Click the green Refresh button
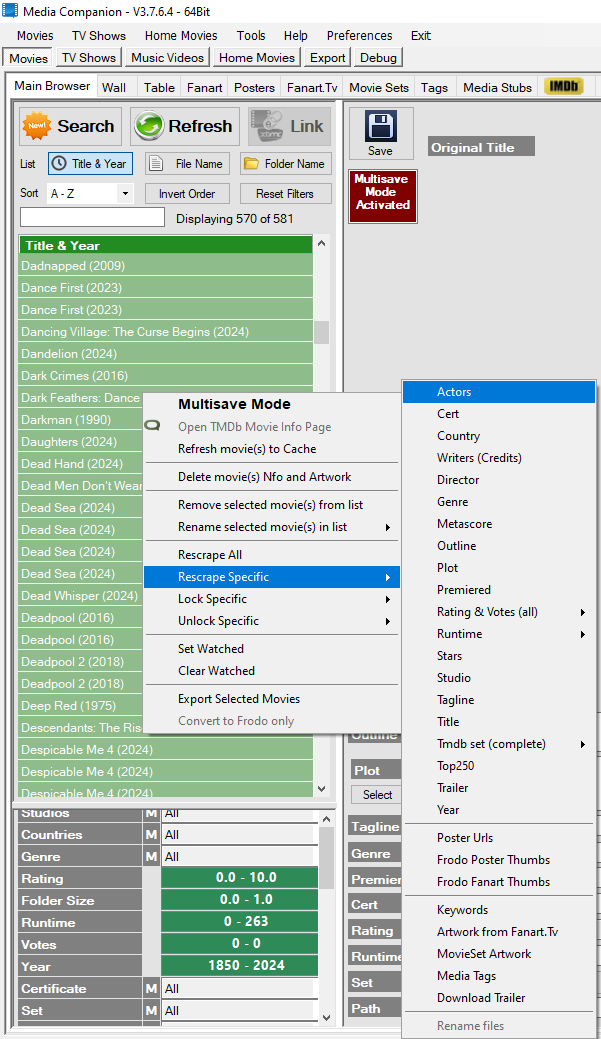The width and height of the screenshot is (601, 1039). point(185,126)
